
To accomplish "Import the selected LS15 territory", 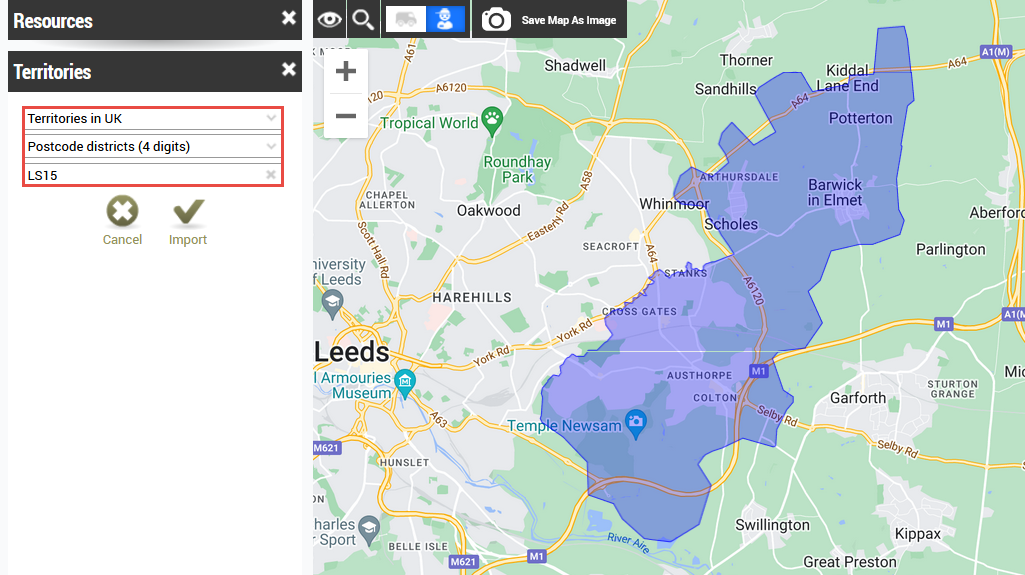I will pyautogui.click(x=187, y=212).
